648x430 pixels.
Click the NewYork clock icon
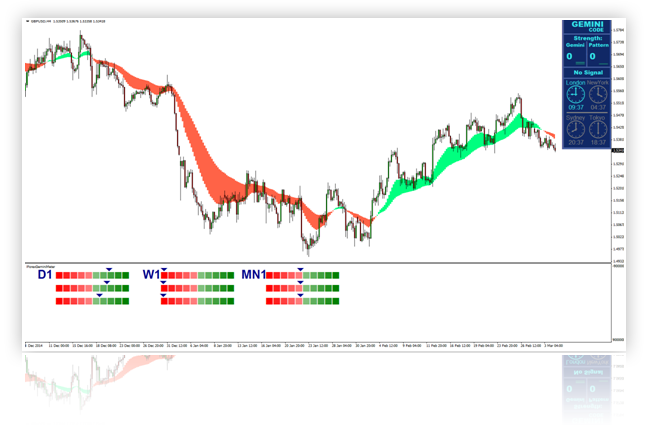pos(598,95)
